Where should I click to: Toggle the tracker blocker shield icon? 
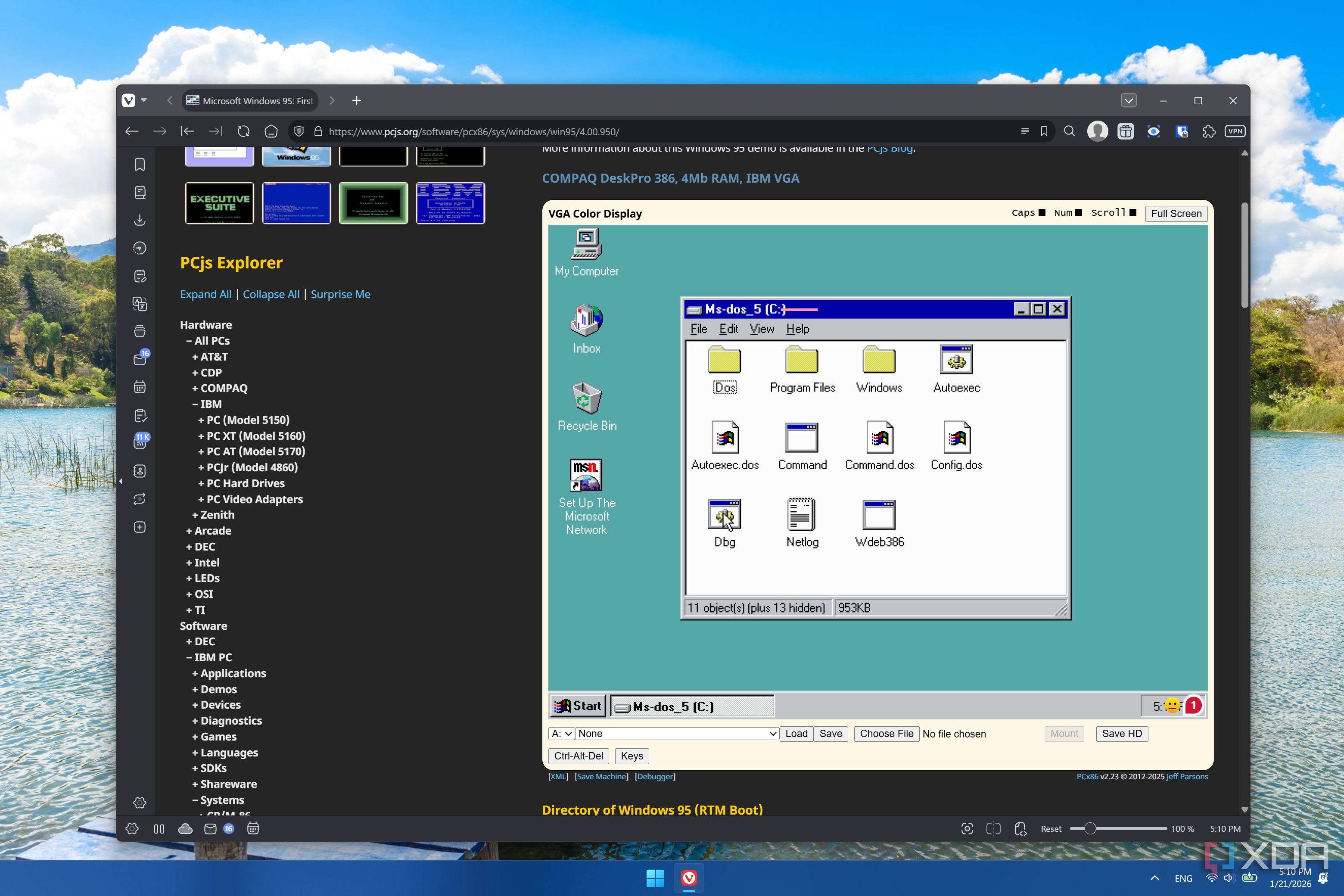(298, 131)
